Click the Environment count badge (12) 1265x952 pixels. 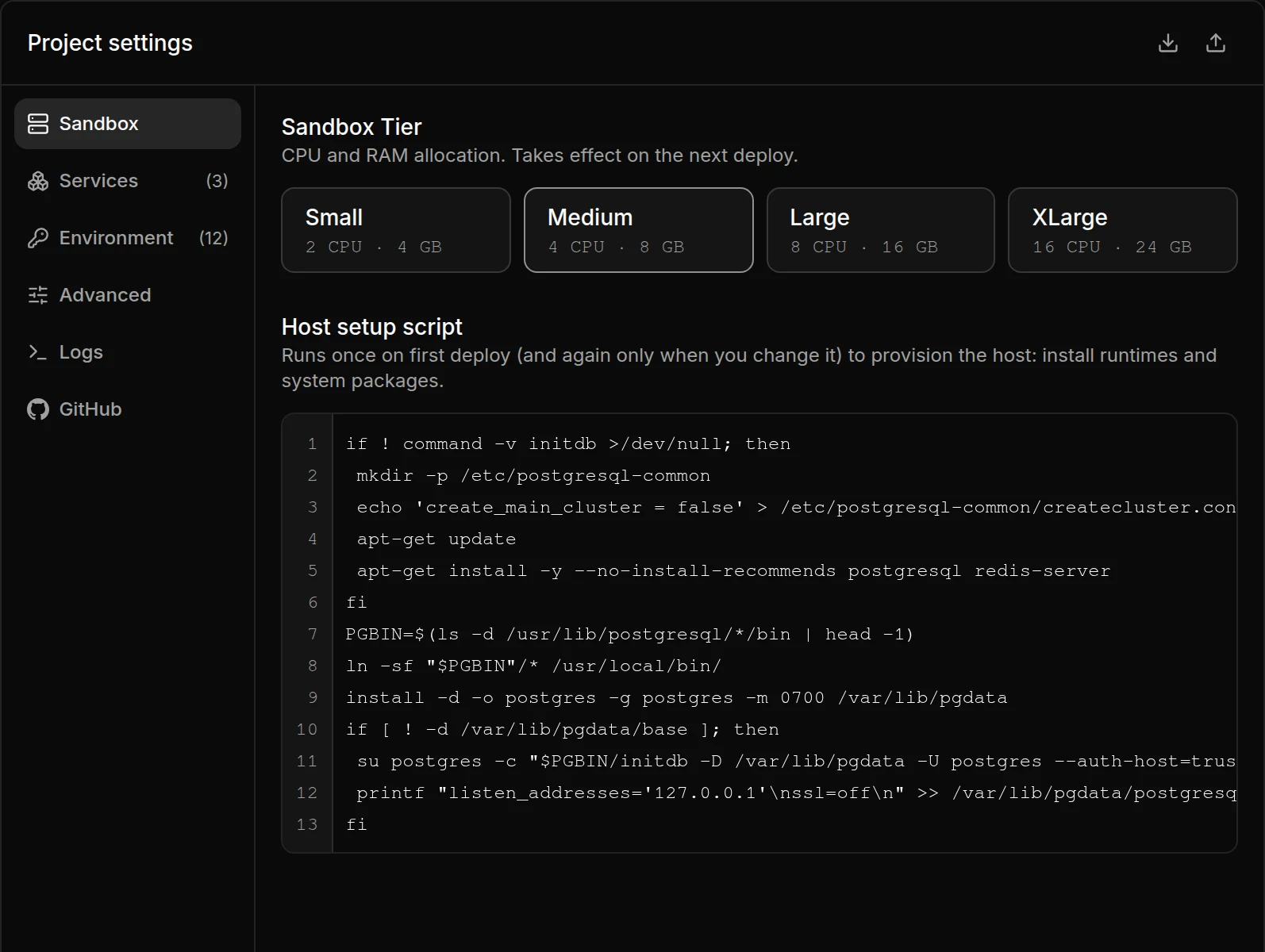pyautogui.click(x=213, y=238)
